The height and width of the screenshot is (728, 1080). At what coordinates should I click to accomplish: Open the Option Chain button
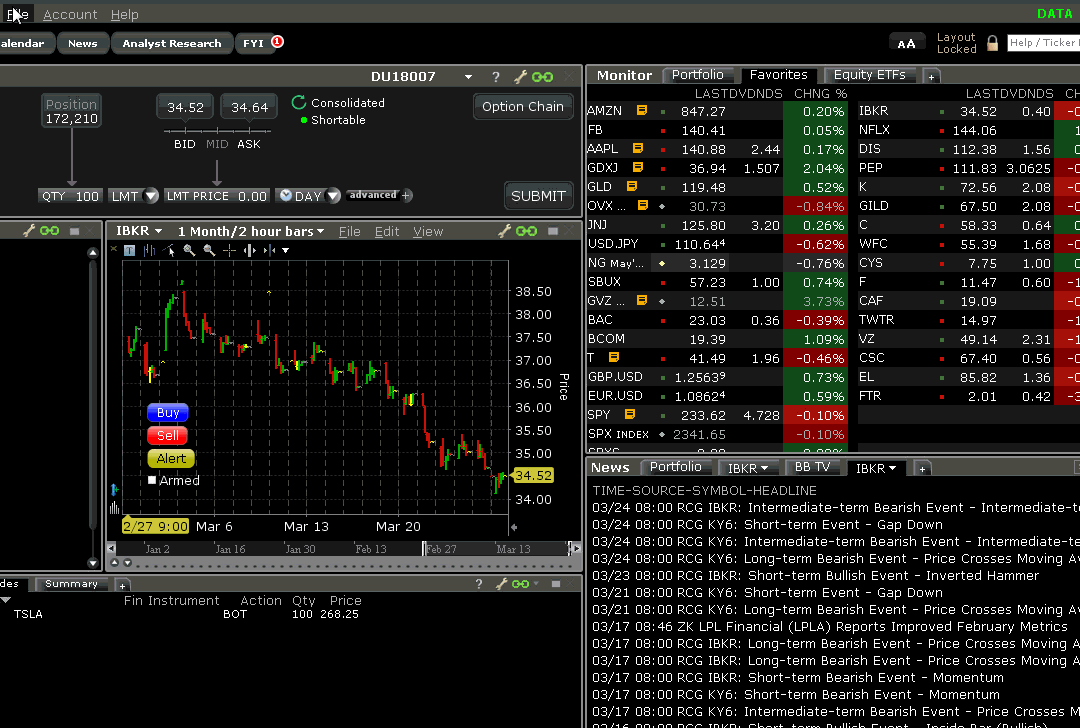point(523,106)
